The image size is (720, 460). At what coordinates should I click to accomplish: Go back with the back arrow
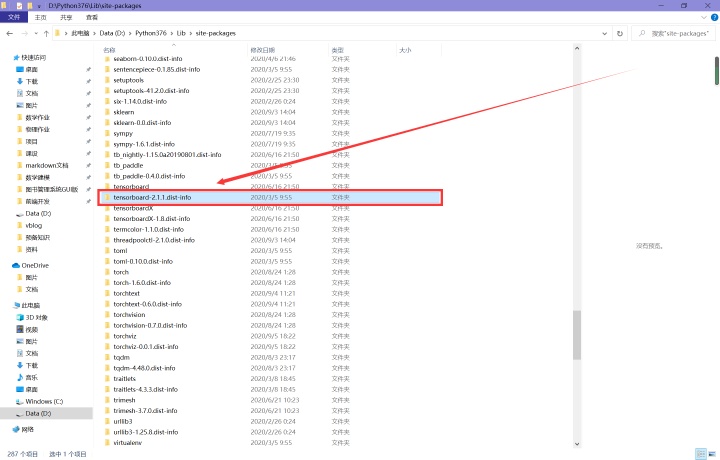[10, 34]
